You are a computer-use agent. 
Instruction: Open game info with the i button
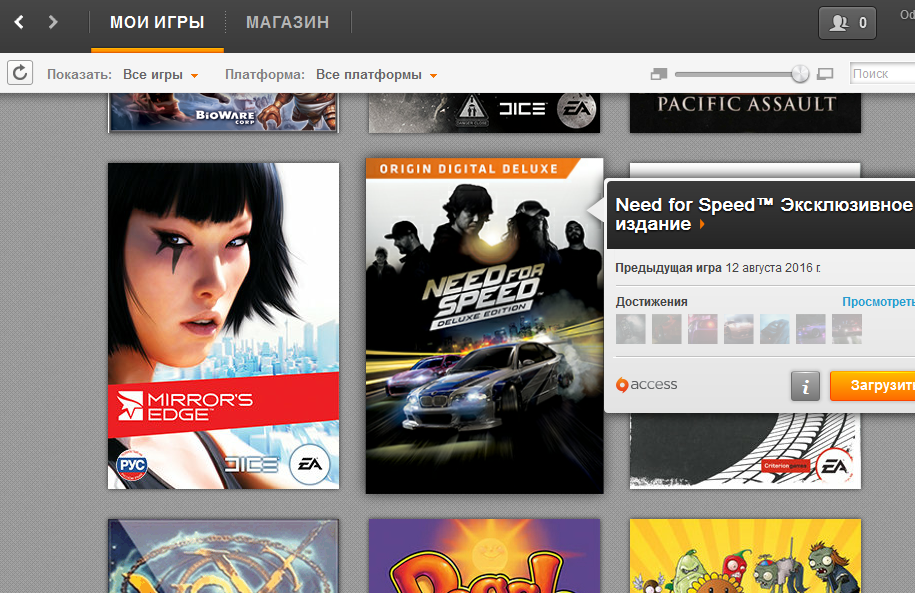pyautogui.click(x=805, y=385)
